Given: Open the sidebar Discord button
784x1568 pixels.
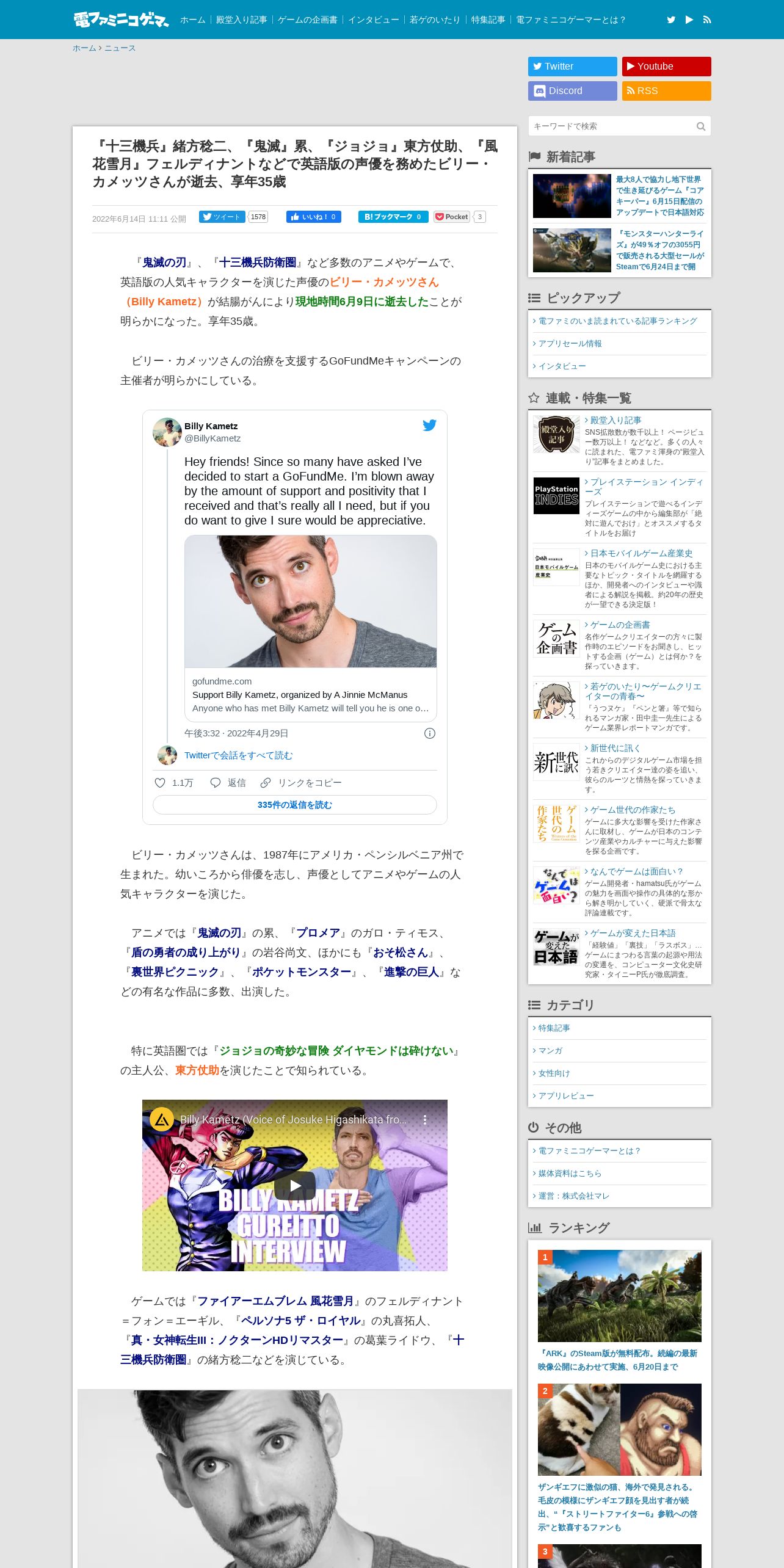Looking at the screenshot, I should pyautogui.click(x=573, y=91).
